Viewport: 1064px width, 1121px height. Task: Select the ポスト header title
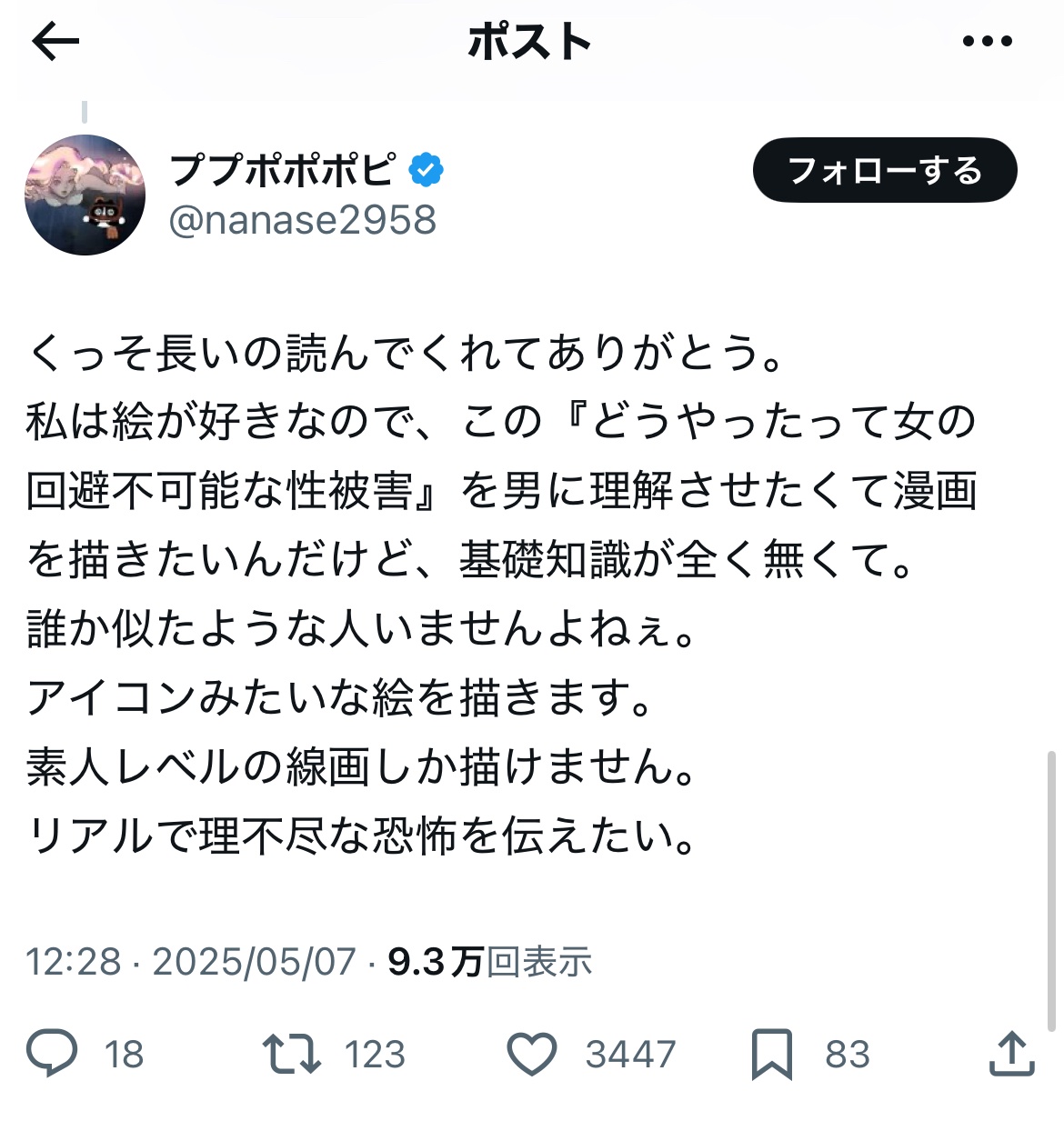[x=529, y=42]
